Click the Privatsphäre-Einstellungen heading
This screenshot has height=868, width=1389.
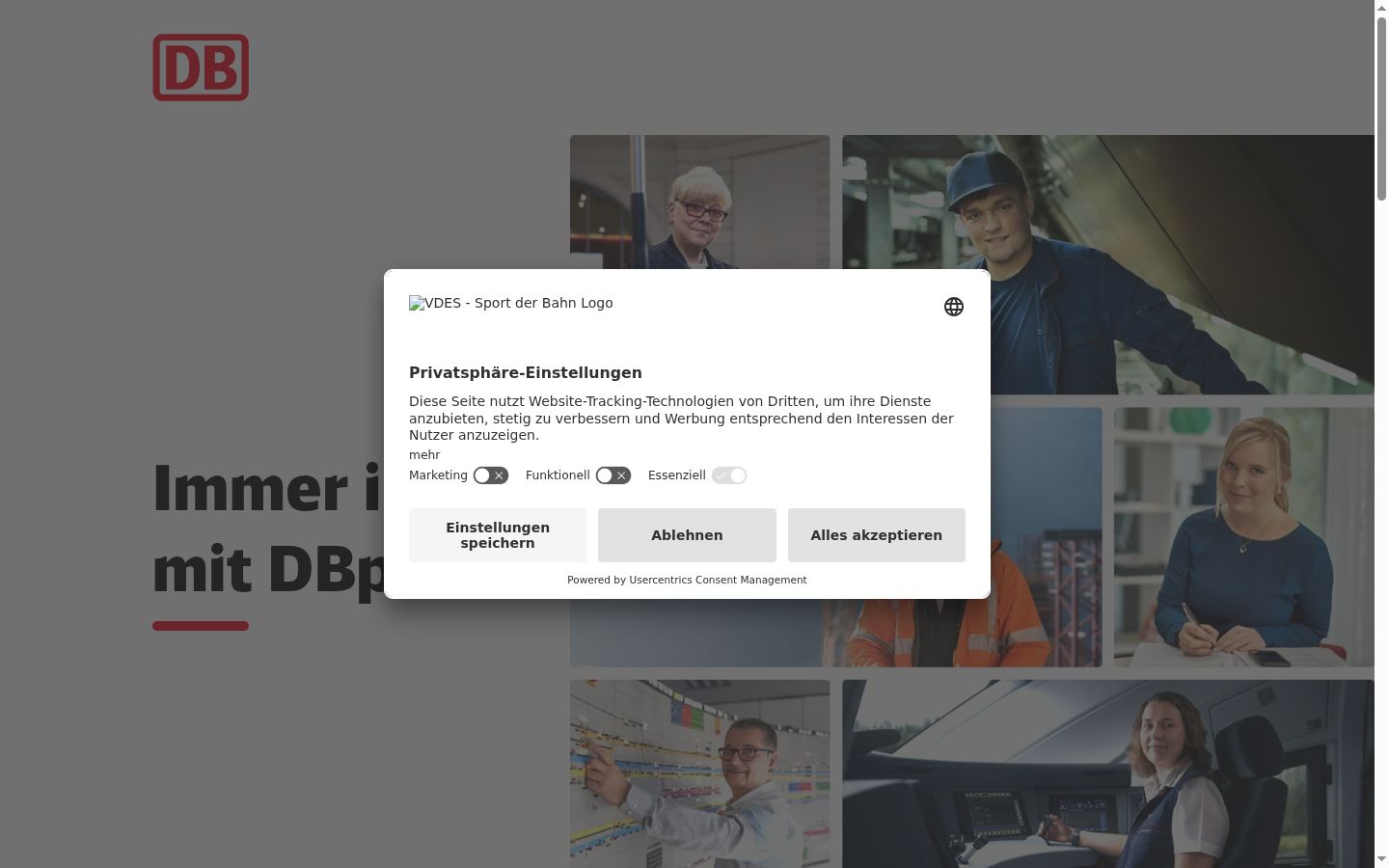[526, 373]
